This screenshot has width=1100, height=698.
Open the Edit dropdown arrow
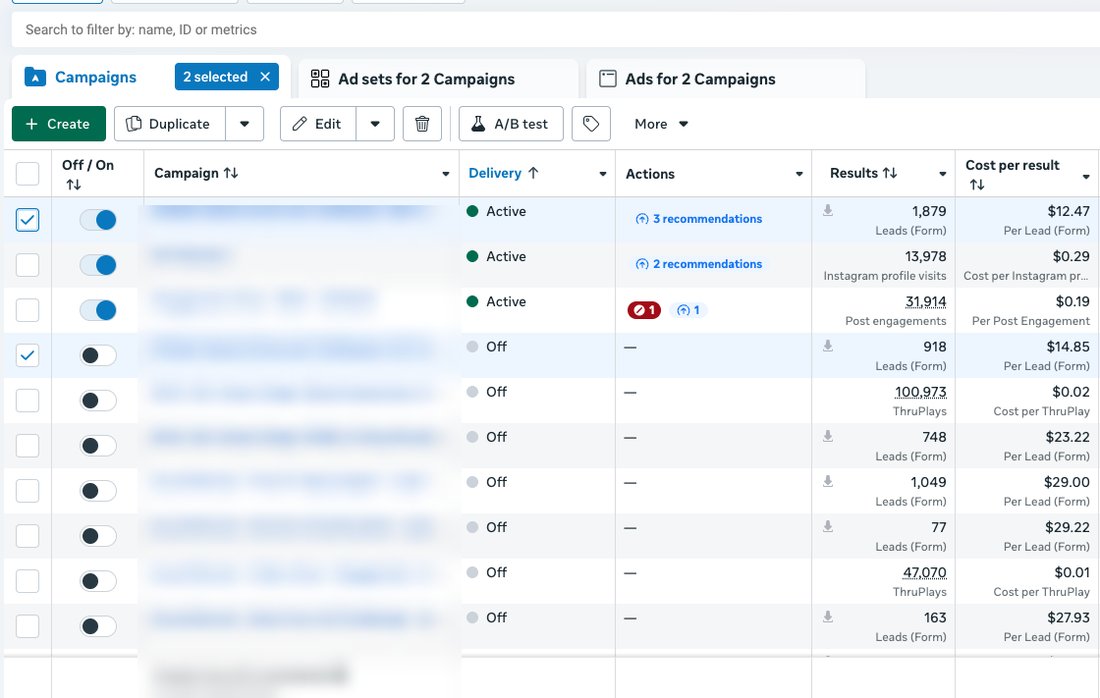(375, 124)
